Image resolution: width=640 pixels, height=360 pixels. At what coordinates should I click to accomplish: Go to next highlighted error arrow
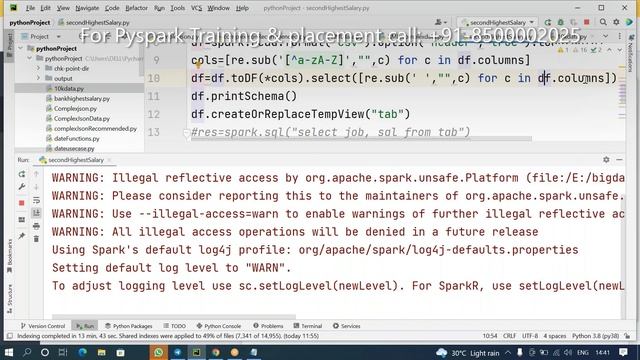click(619, 50)
